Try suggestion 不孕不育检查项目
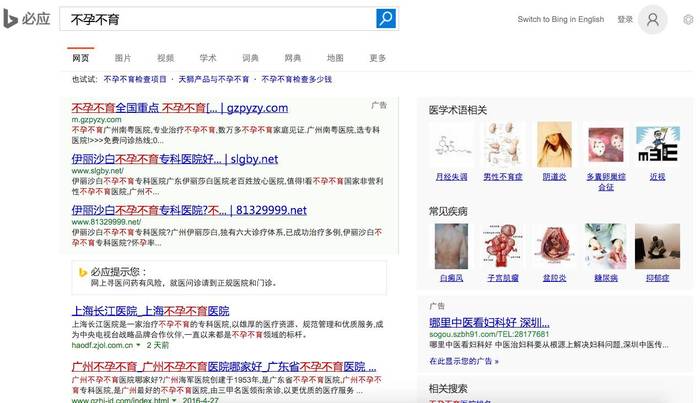Image resolution: width=700 pixels, height=403 pixels. [x=135, y=79]
